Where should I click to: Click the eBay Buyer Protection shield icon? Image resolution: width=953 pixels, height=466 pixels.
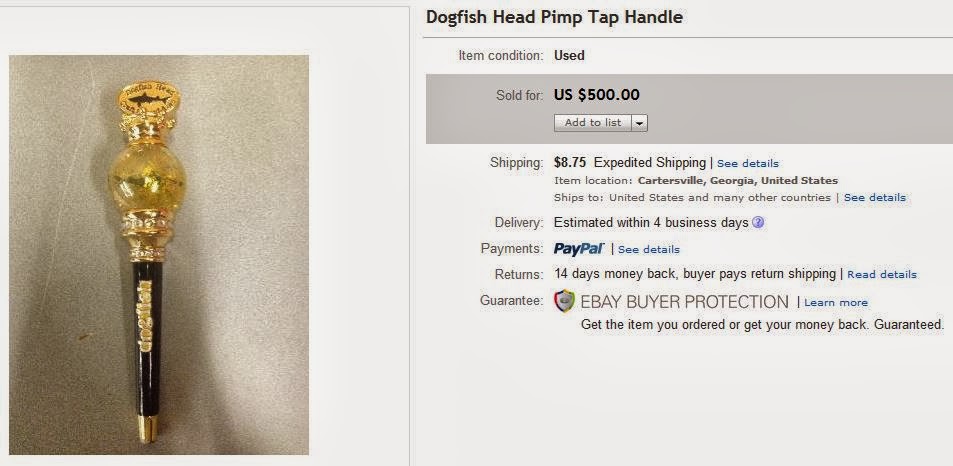[x=565, y=301]
